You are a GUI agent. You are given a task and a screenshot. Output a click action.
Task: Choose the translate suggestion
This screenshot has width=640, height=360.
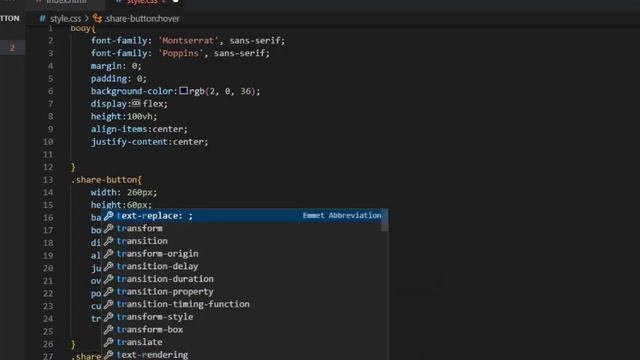point(244,342)
